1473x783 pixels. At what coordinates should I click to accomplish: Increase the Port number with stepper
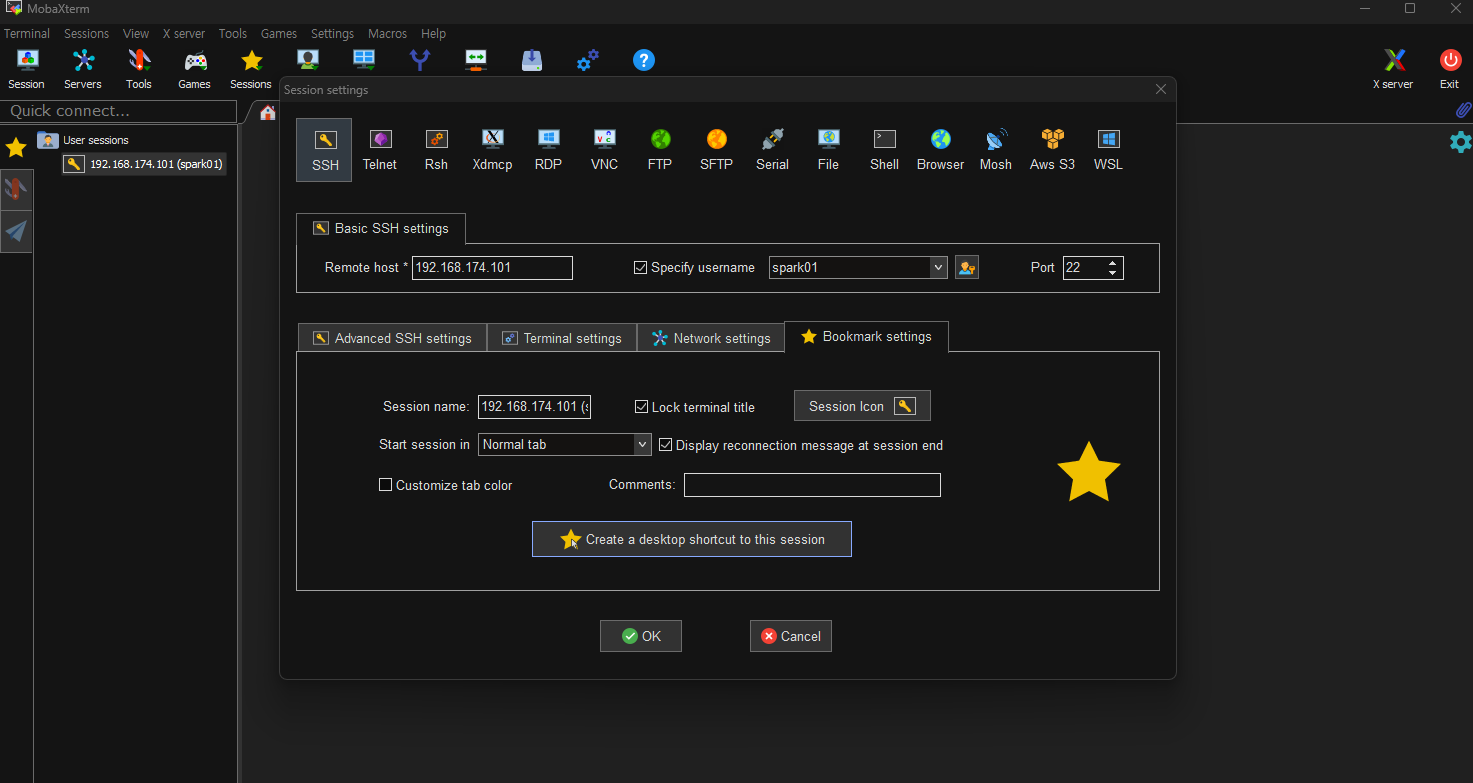pos(1113,263)
